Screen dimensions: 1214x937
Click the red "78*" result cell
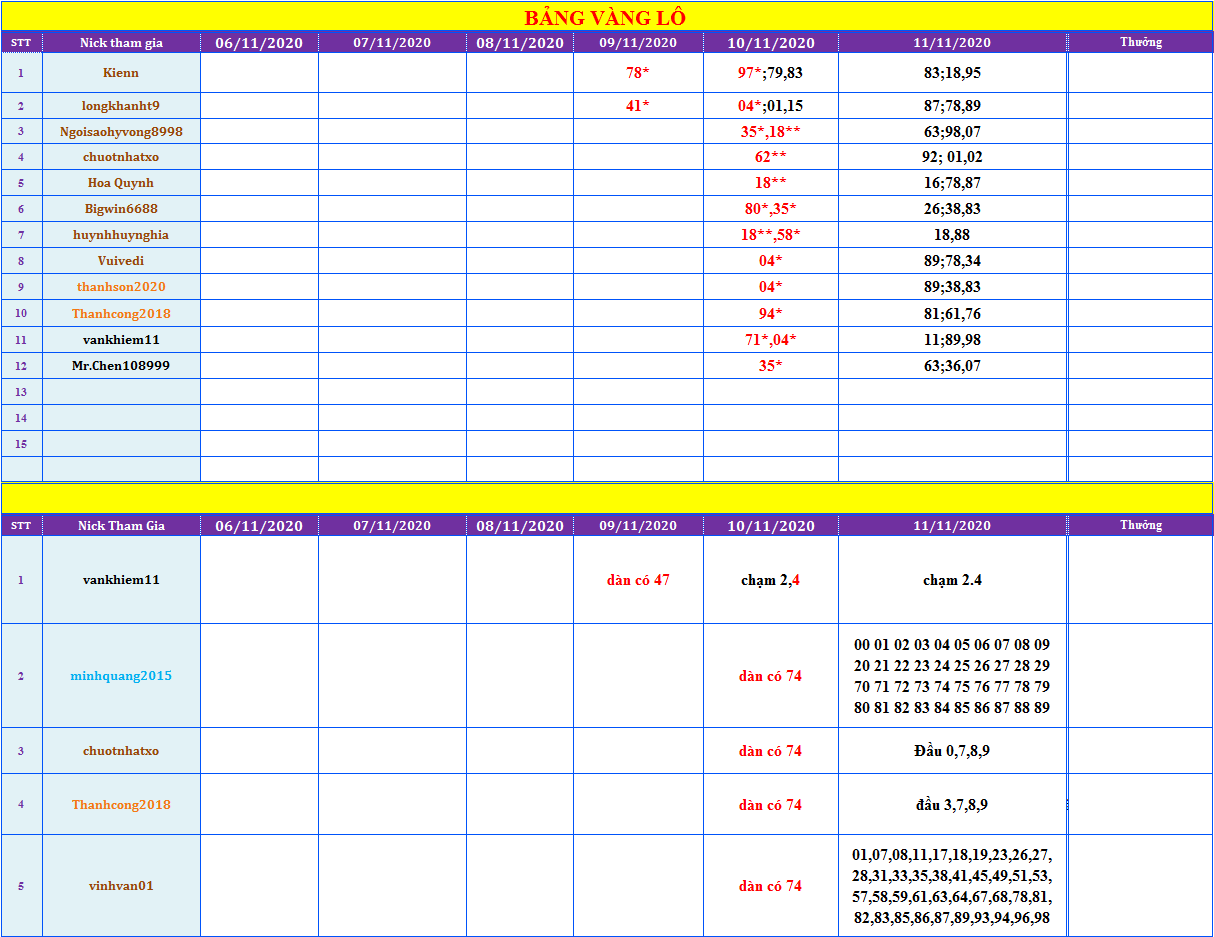pyautogui.click(x=638, y=73)
